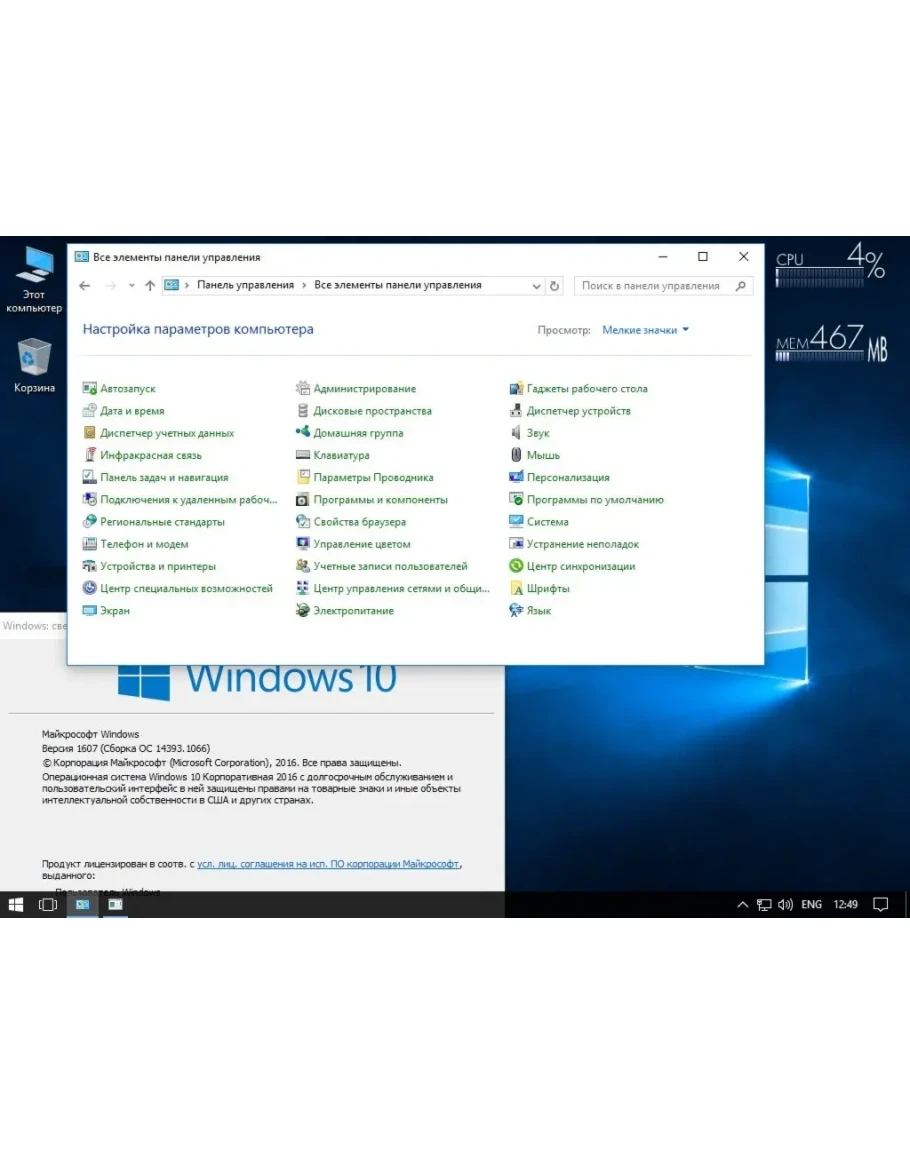
Task: Expand the address bar history dropdown
Action: pyautogui.click(x=537, y=286)
